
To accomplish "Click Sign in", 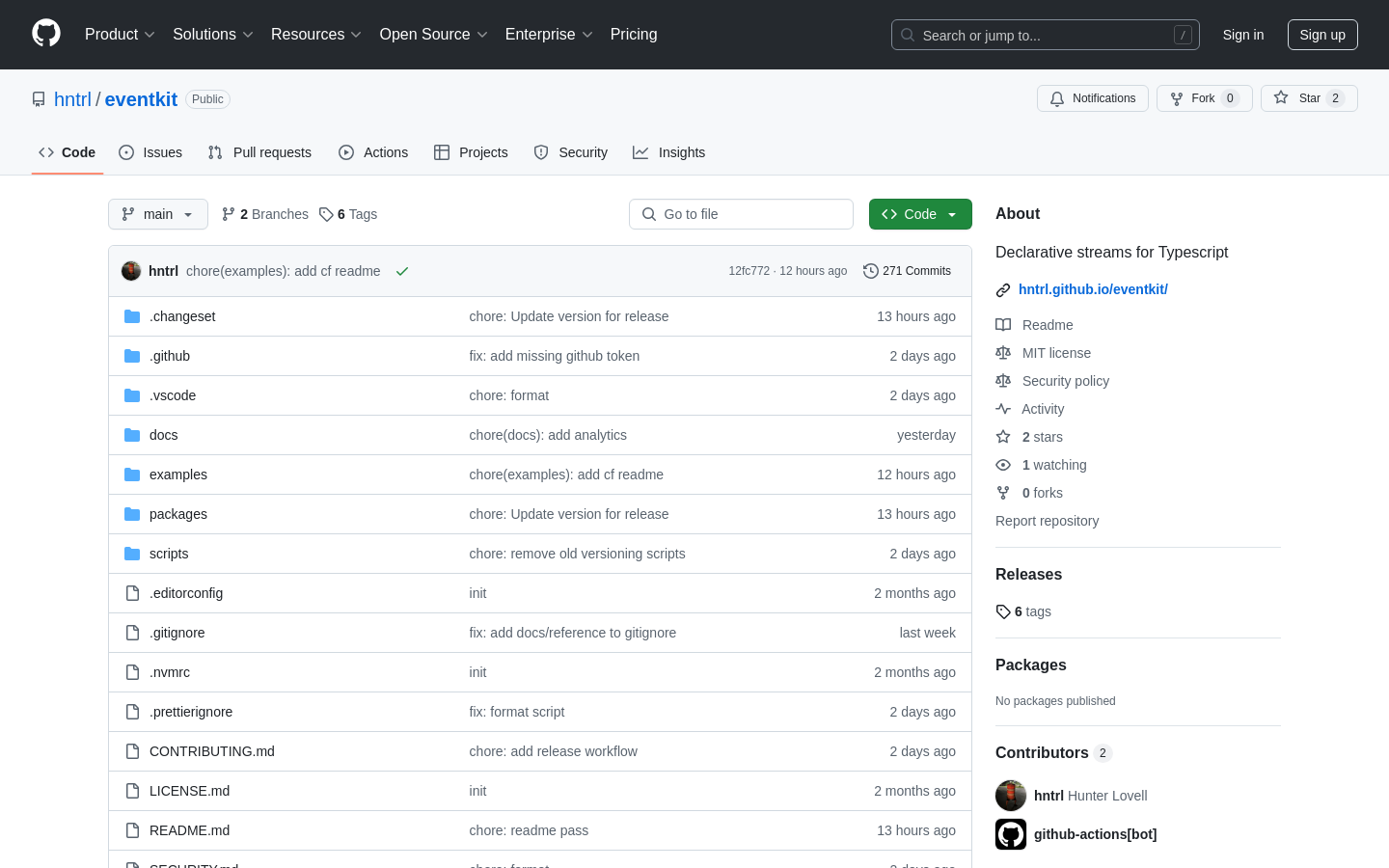I will point(1243,35).
